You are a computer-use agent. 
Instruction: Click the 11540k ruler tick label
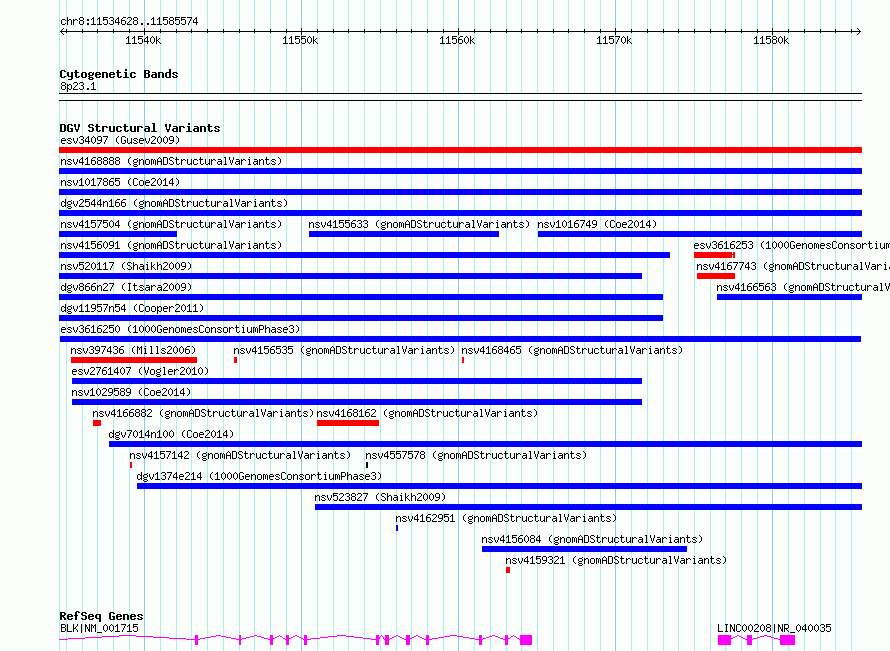[143, 40]
